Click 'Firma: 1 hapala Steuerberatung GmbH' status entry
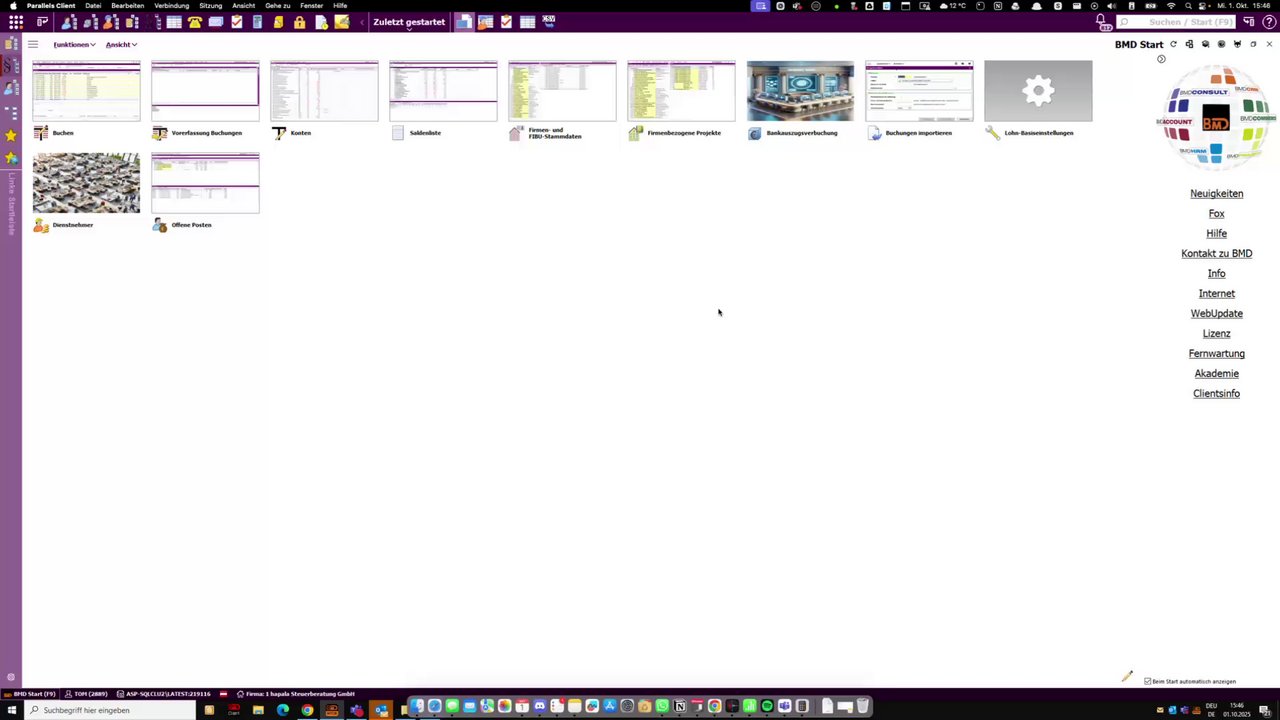The height and width of the screenshot is (720, 1280). pyautogui.click(x=295, y=694)
